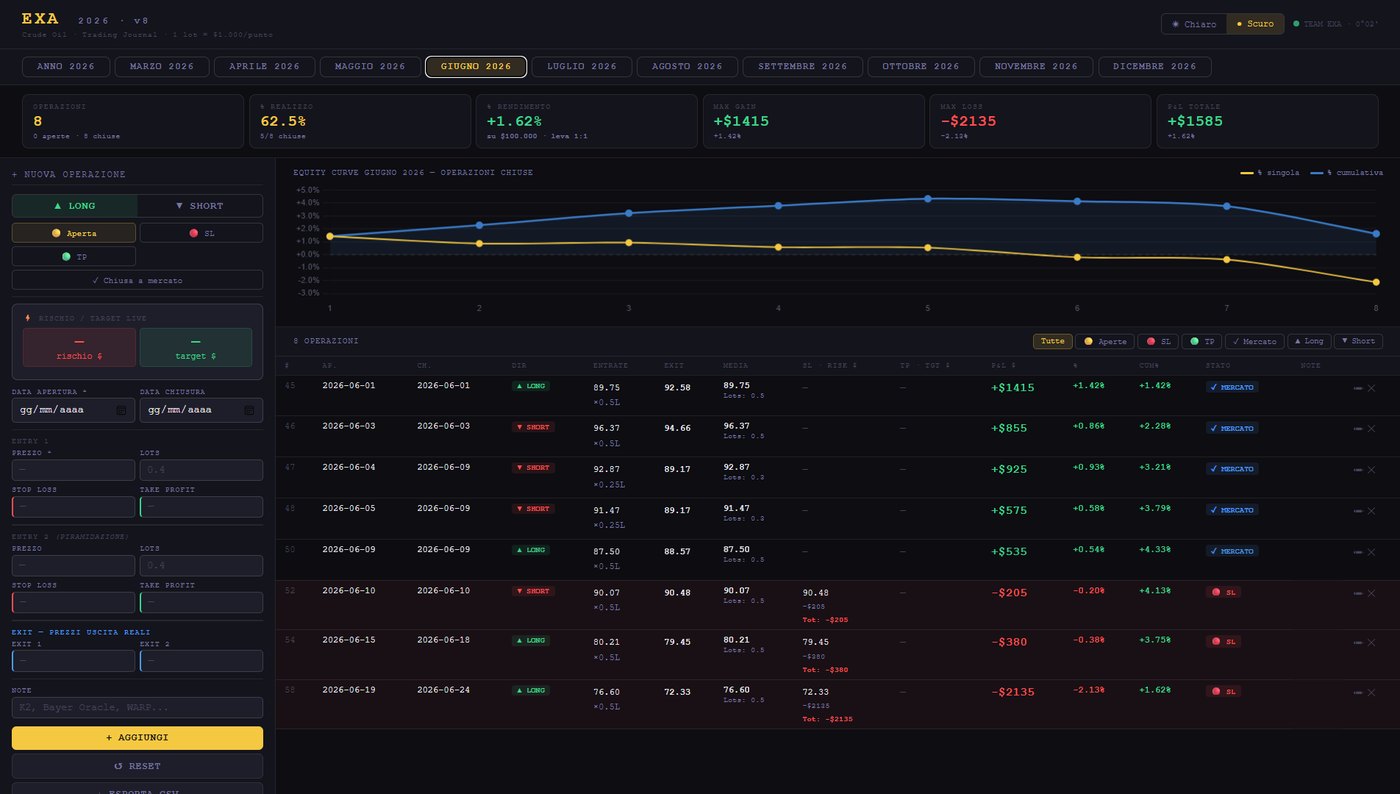Filter operations table by TP status
The width and height of the screenshot is (1400, 794).
(1200, 341)
